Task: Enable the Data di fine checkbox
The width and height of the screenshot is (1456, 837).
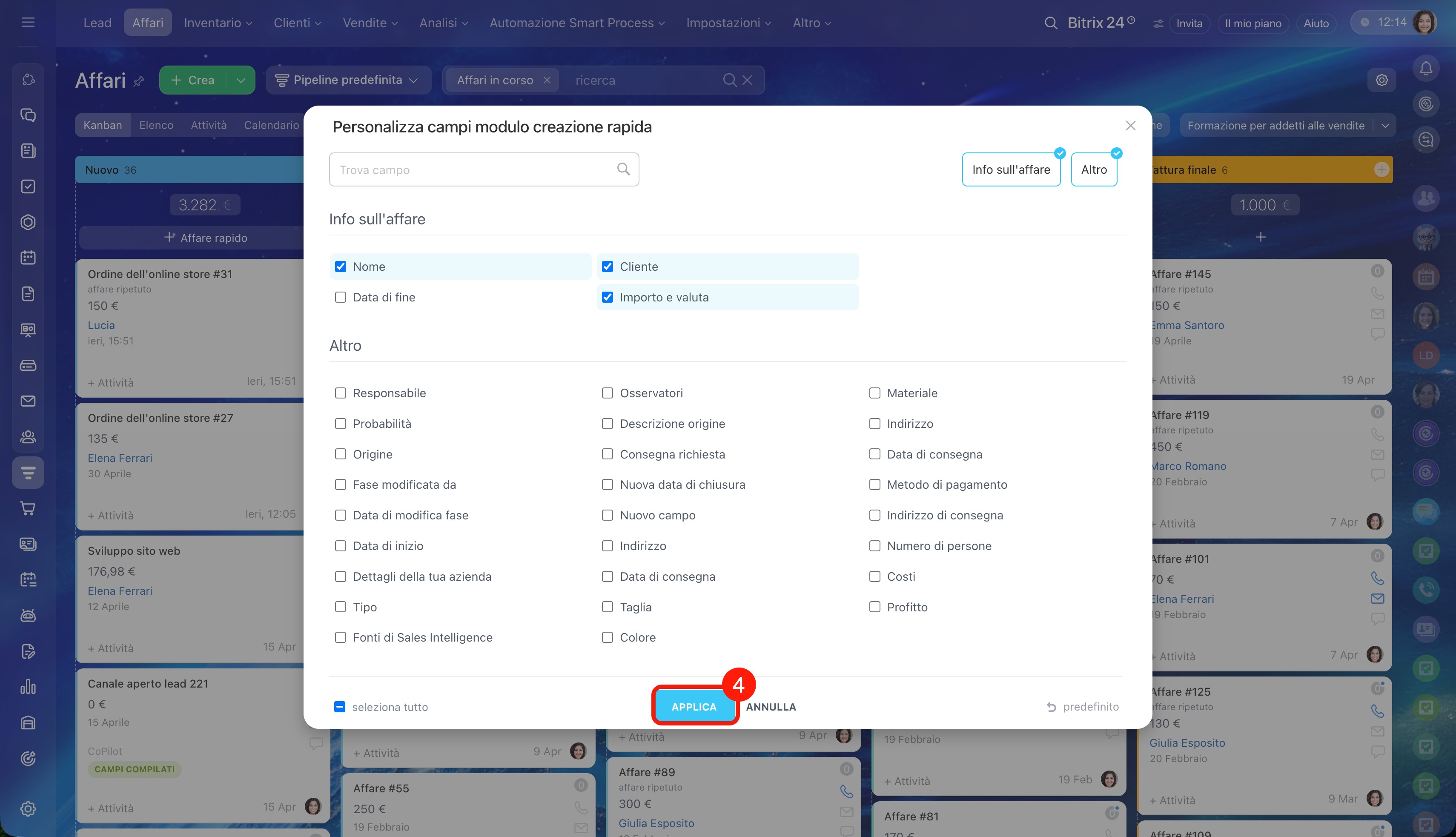Action: (x=340, y=297)
